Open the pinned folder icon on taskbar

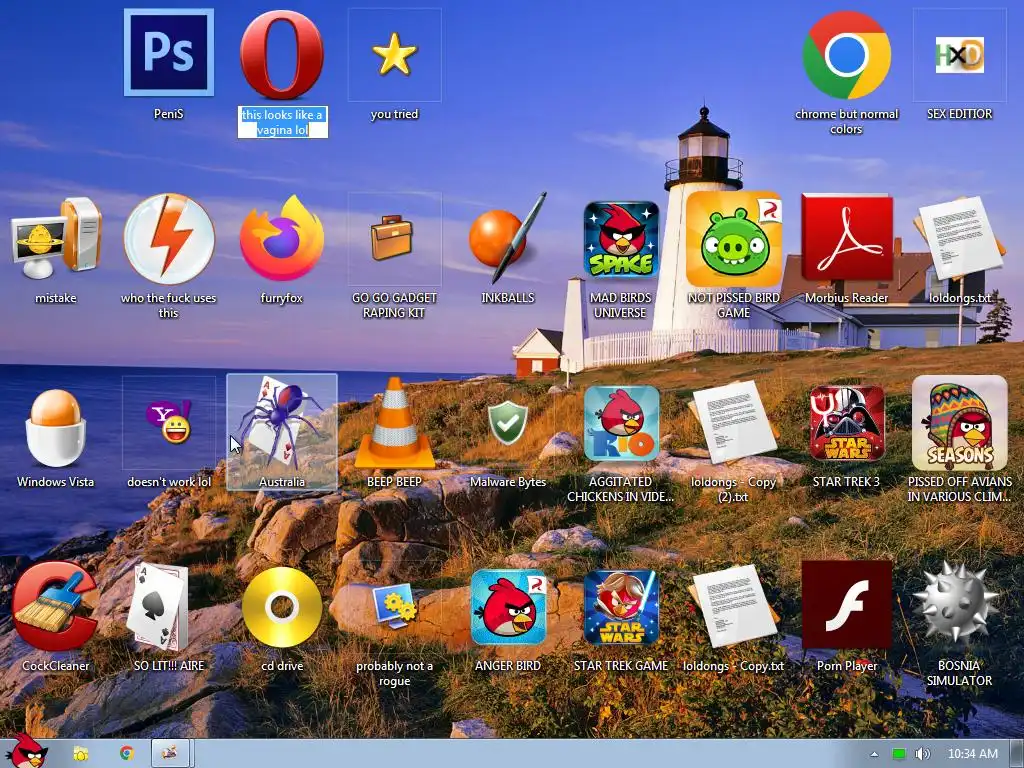80,754
